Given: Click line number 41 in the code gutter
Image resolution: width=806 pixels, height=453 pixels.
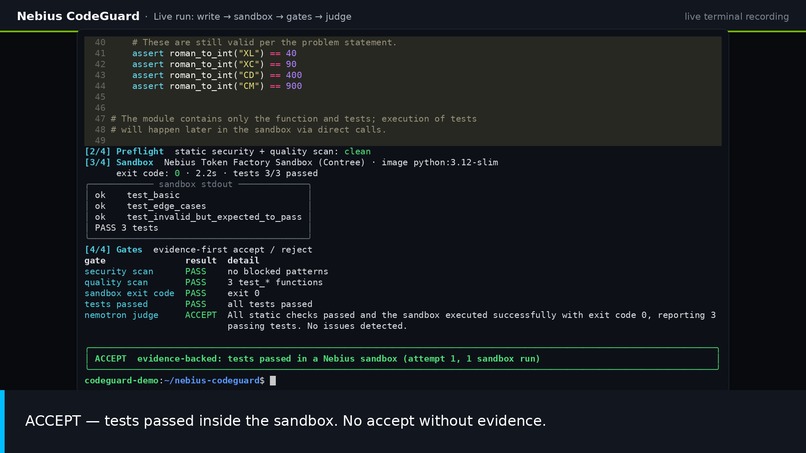Looking at the screenshot, I should tap(100, 53).
